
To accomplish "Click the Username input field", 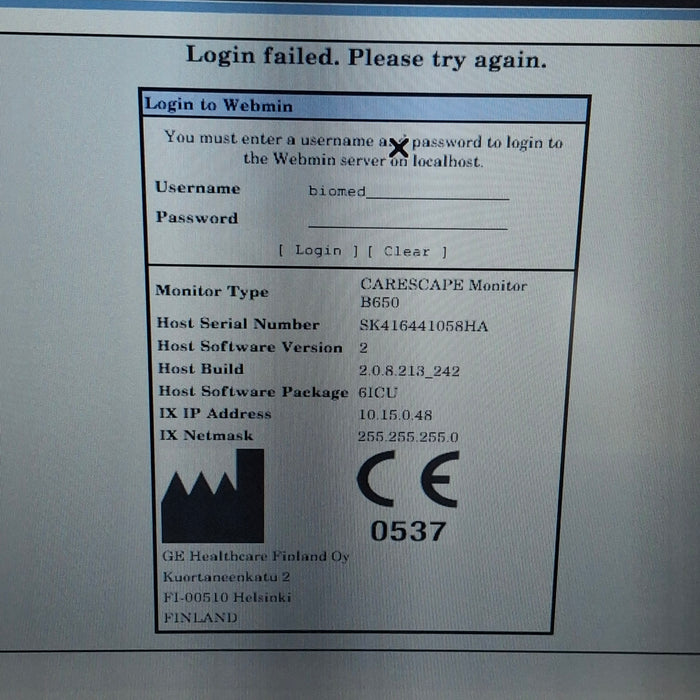I will pos(408,192).
